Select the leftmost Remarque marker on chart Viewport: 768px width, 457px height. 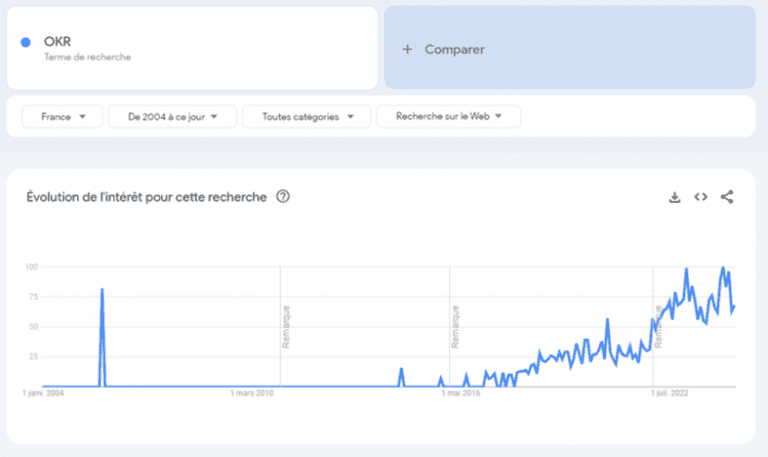point(286,326)
